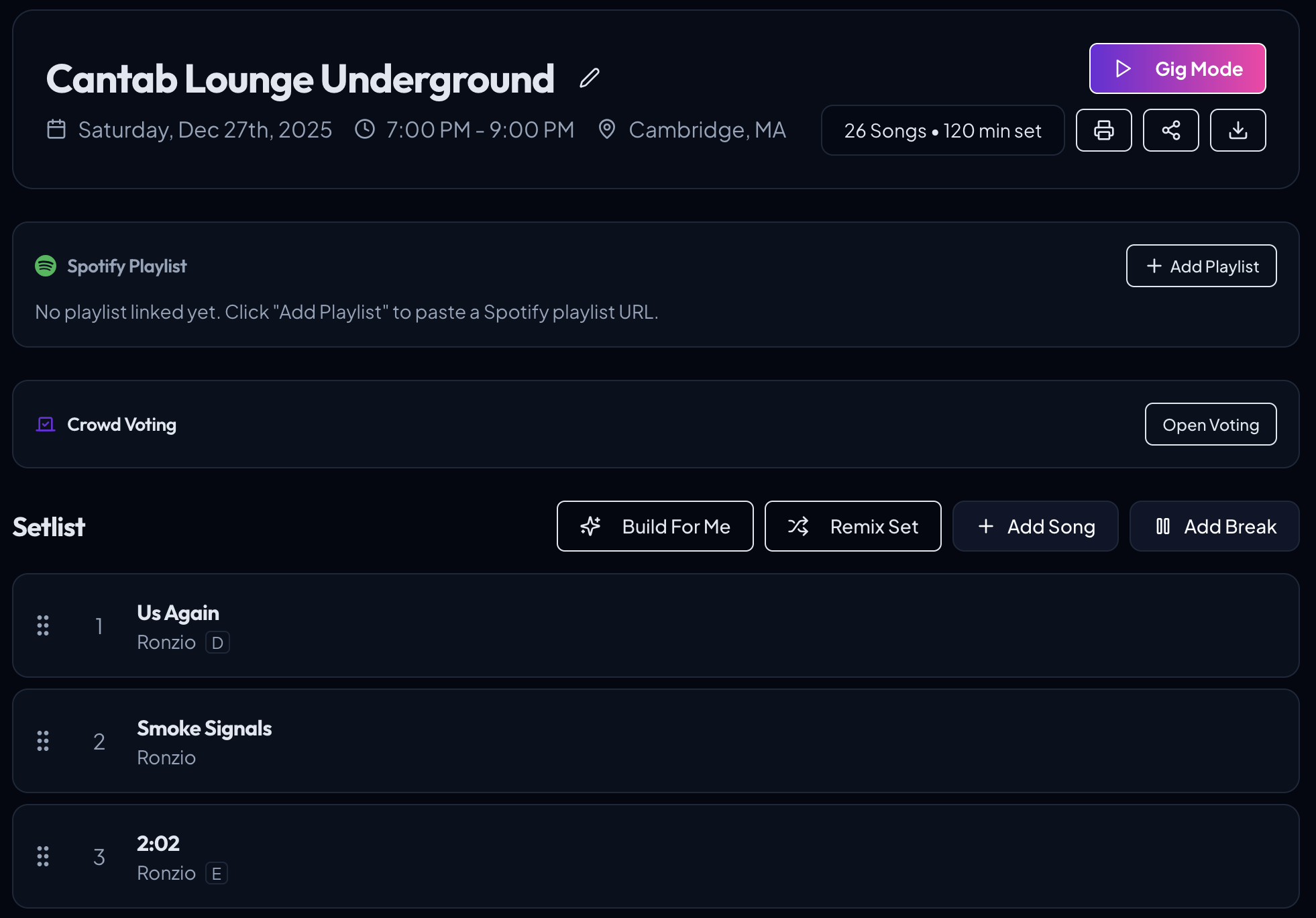This screenshot has width=1316, height=918.
Task: Click the key badge E on 2:02
Action: tap(215, 873)
